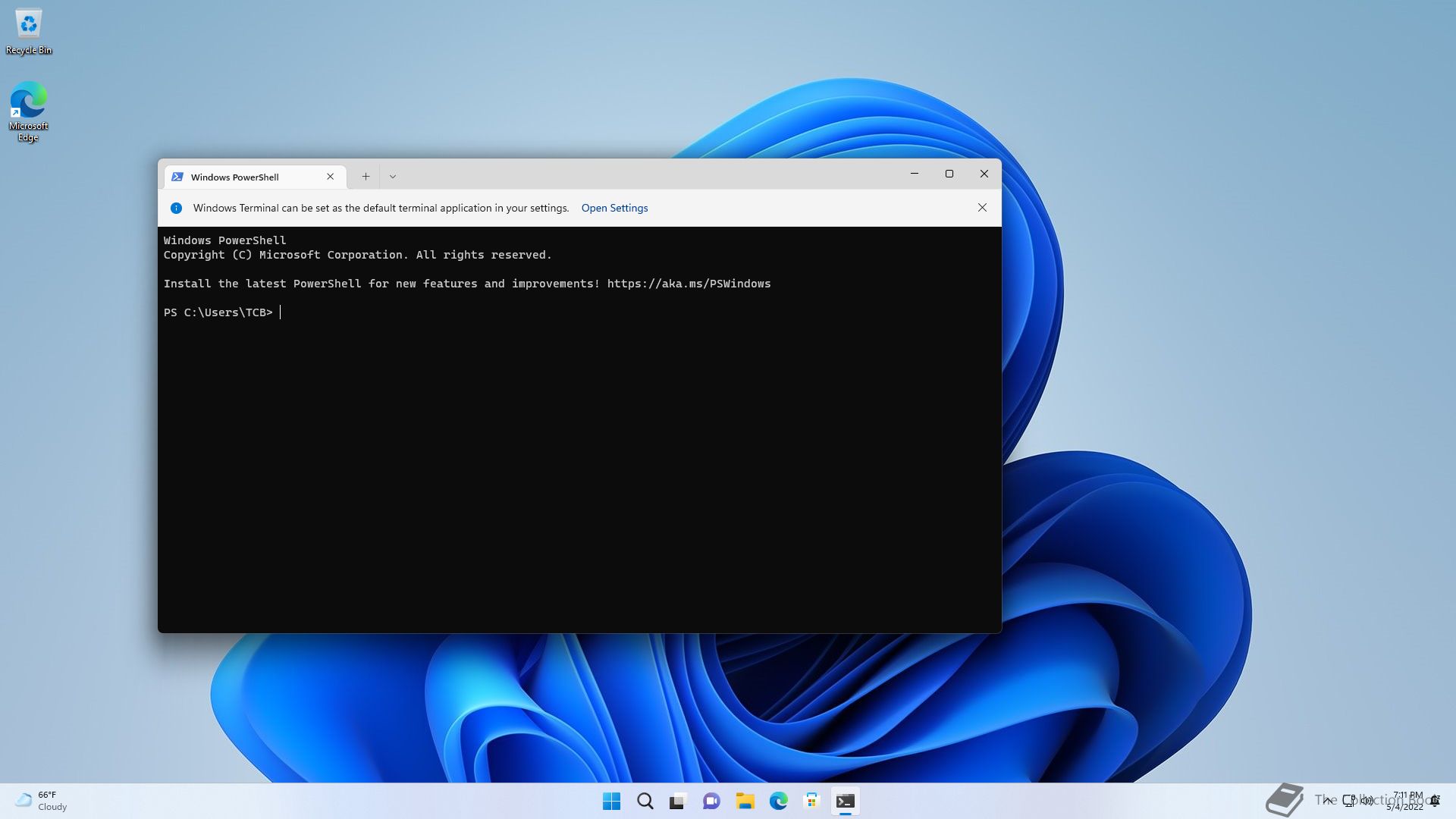Open File Explorer from taskbar
Image resolution: width=1456 pixels, height=819 pixels.
(x=745, y=801)
